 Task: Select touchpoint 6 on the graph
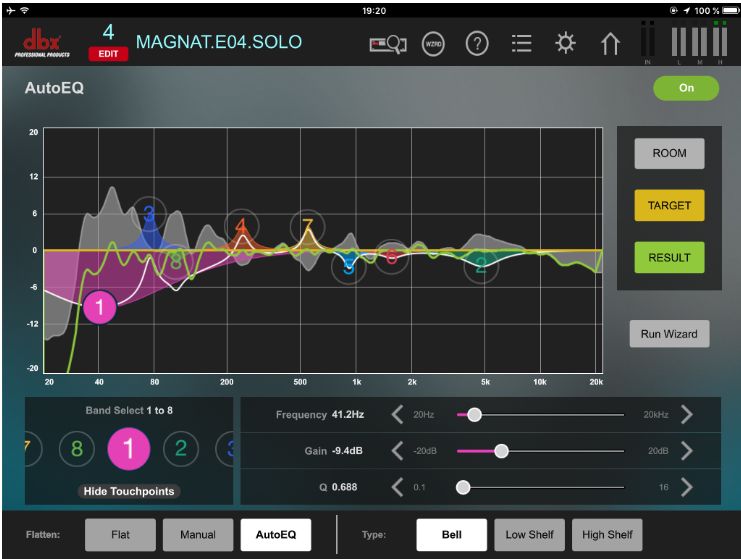coord(391,257)
